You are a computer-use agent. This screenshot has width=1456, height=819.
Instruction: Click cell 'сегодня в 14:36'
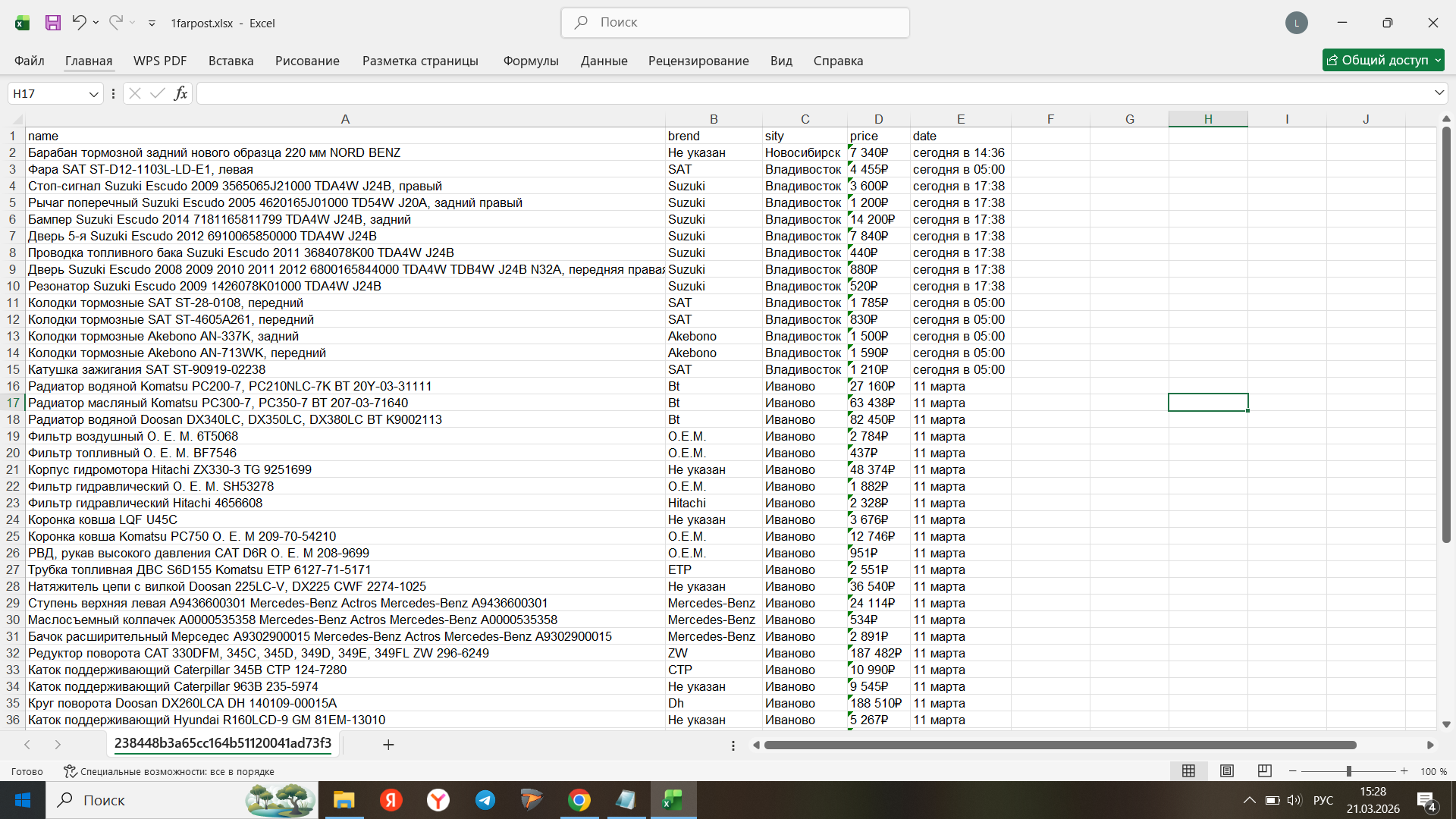pyautogui.click(x=959, y=152)
